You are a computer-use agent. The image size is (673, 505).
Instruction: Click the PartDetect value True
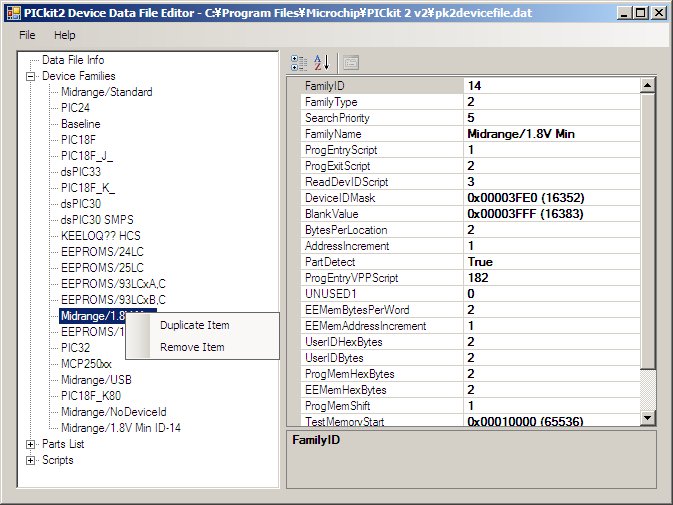[x=552, y=262]
